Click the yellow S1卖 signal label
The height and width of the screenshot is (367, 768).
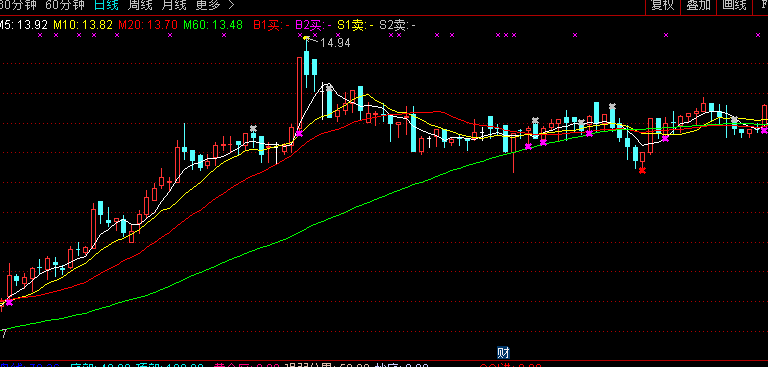pos(356,24)
